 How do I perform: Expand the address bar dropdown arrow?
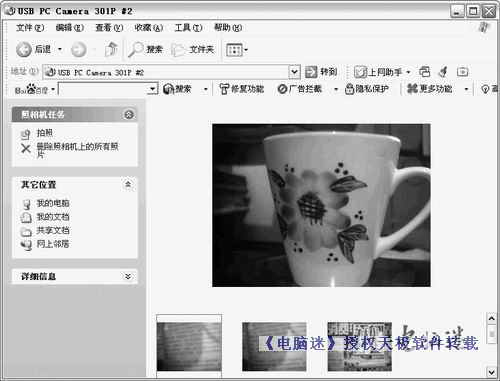294,72
